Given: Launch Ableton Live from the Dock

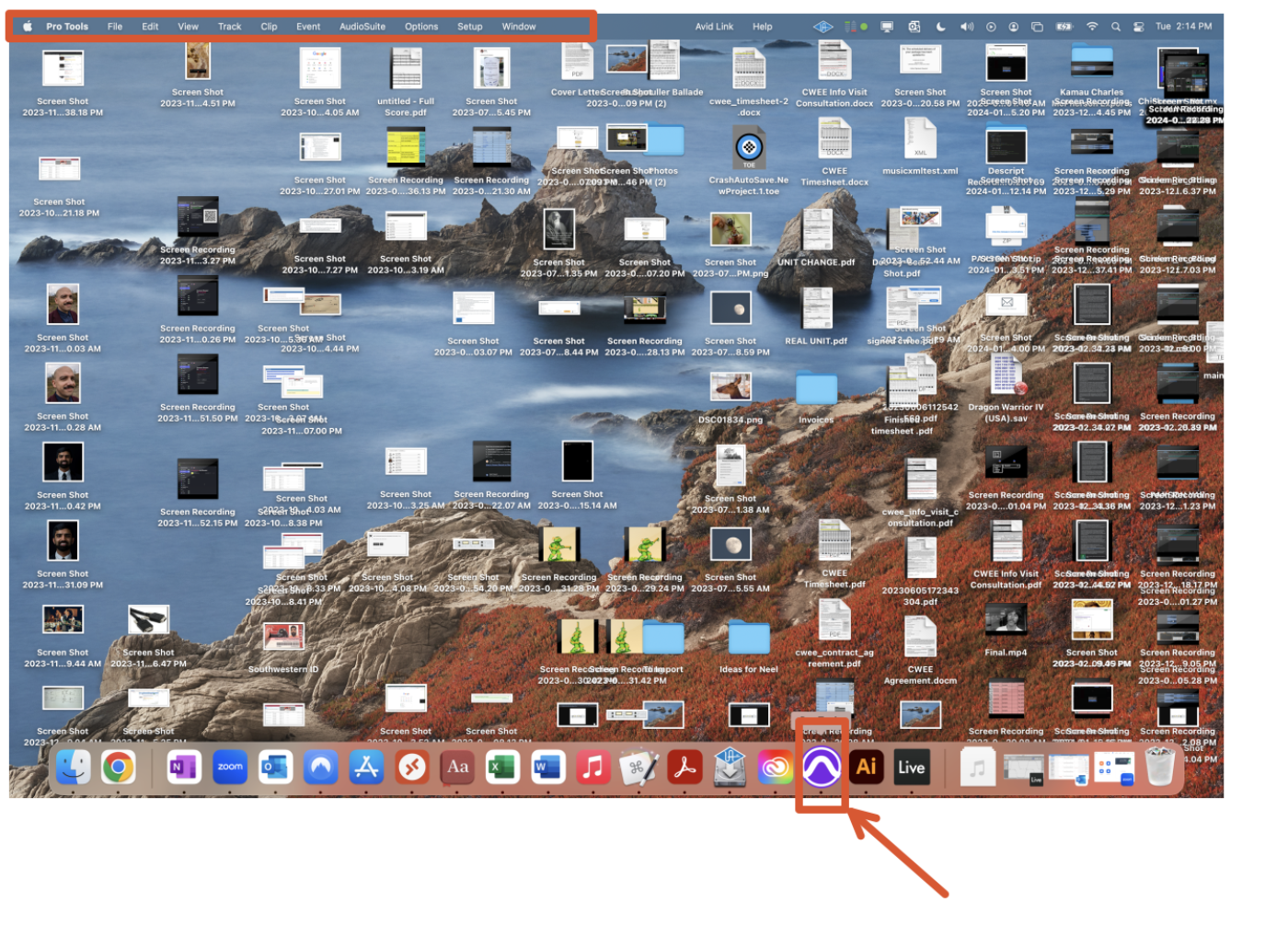Looking at the screenshot, I should [x=912, y=767].
